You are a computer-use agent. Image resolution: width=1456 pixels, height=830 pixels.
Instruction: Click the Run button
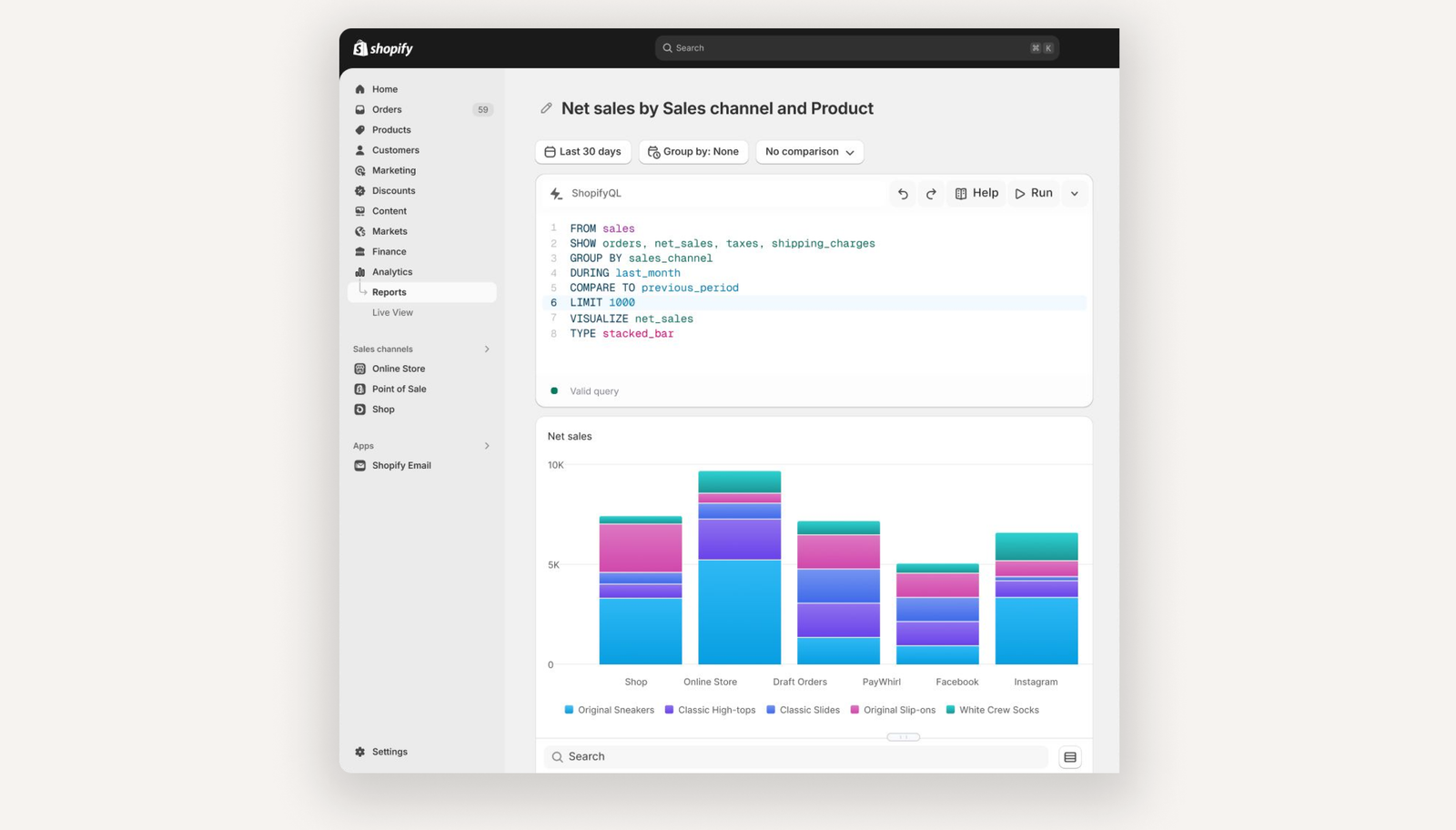(1034, 193)
